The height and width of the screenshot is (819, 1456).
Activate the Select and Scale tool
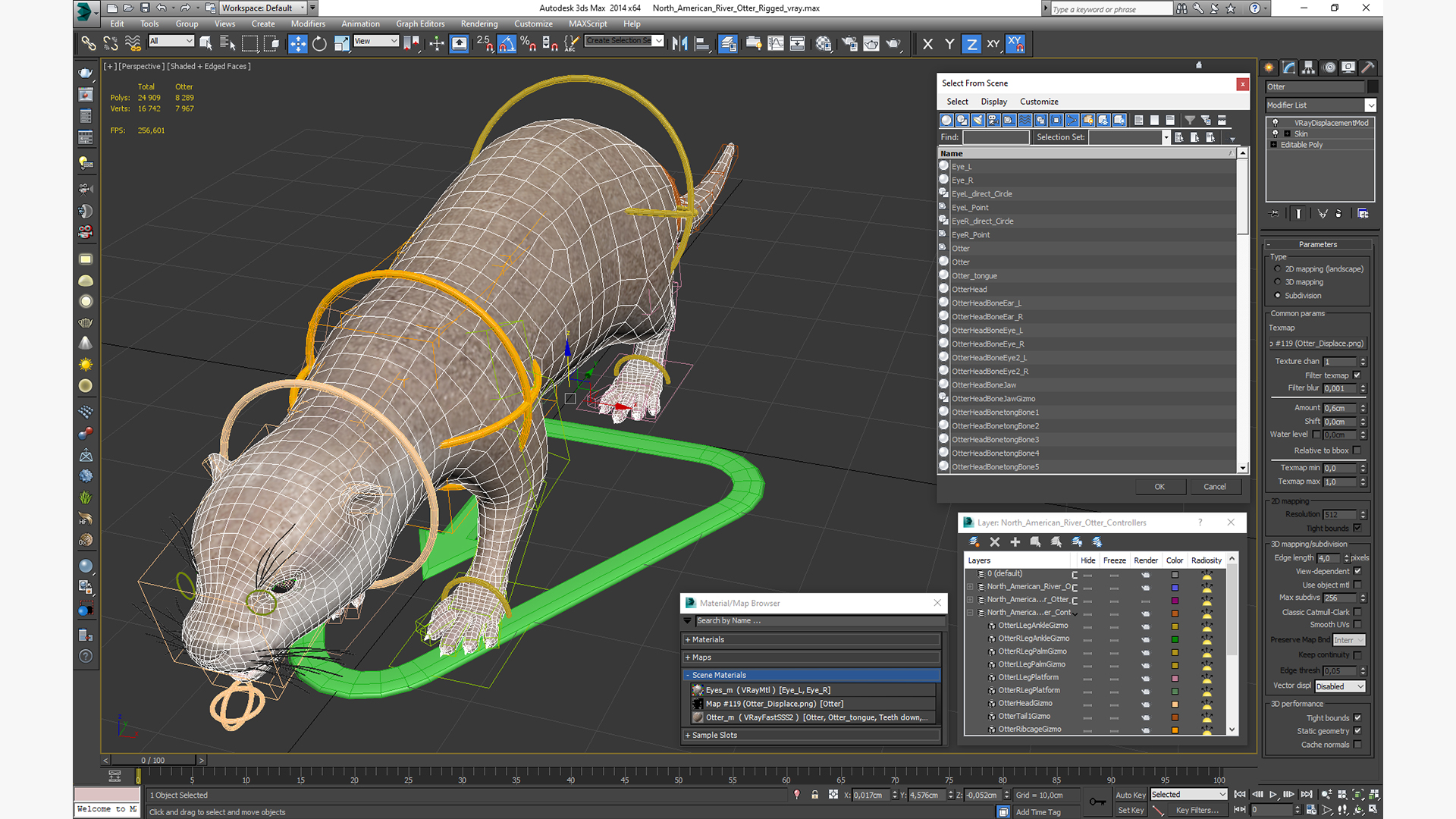click(341, 44)
